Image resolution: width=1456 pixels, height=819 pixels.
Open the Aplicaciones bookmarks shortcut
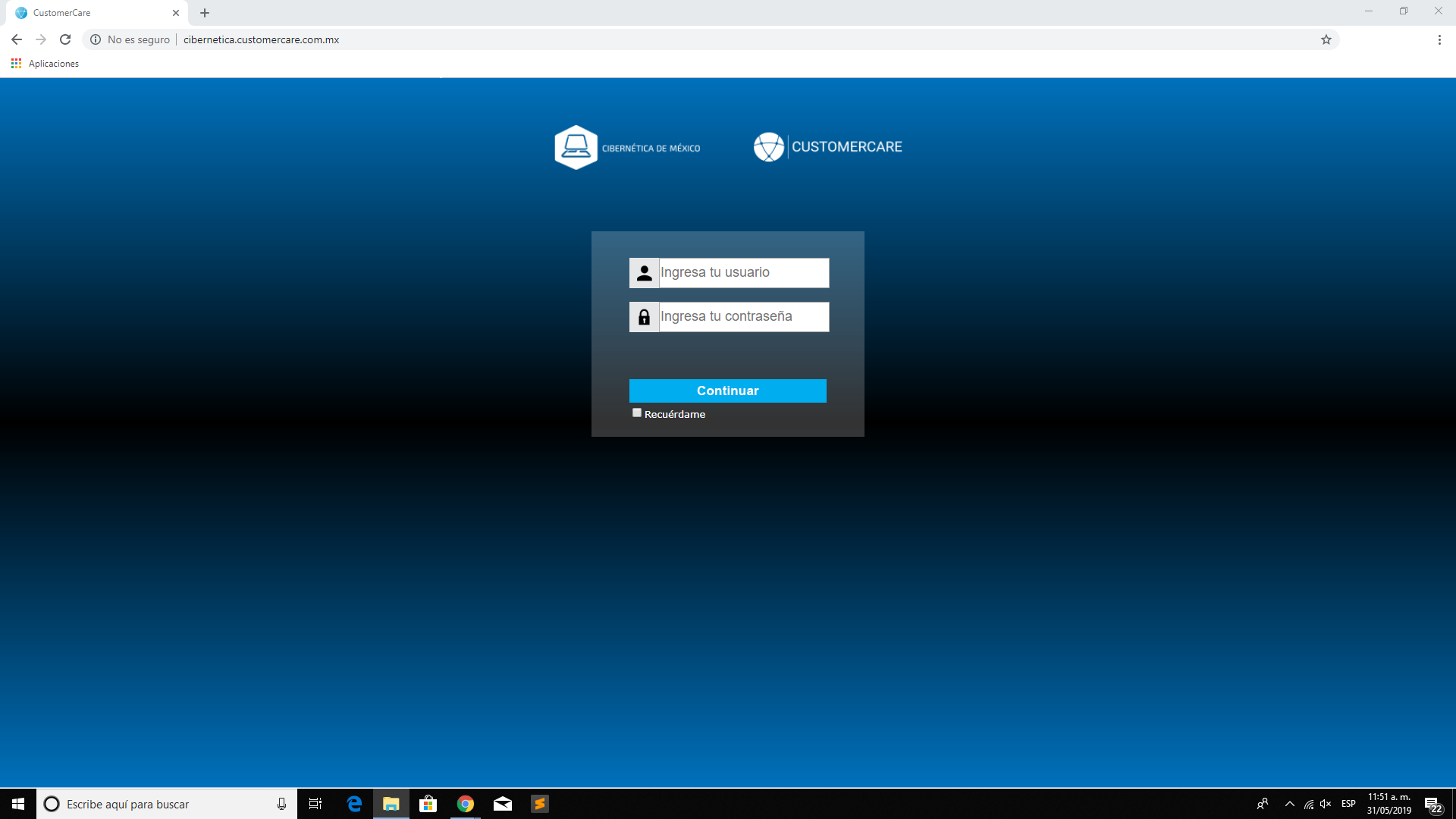tap(45, 64)
